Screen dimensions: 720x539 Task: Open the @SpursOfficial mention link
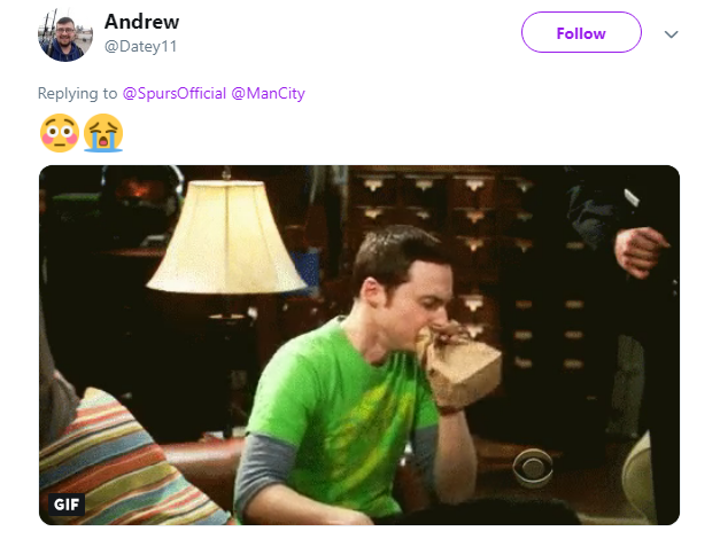pyautogui.click(x=174, y=93)
